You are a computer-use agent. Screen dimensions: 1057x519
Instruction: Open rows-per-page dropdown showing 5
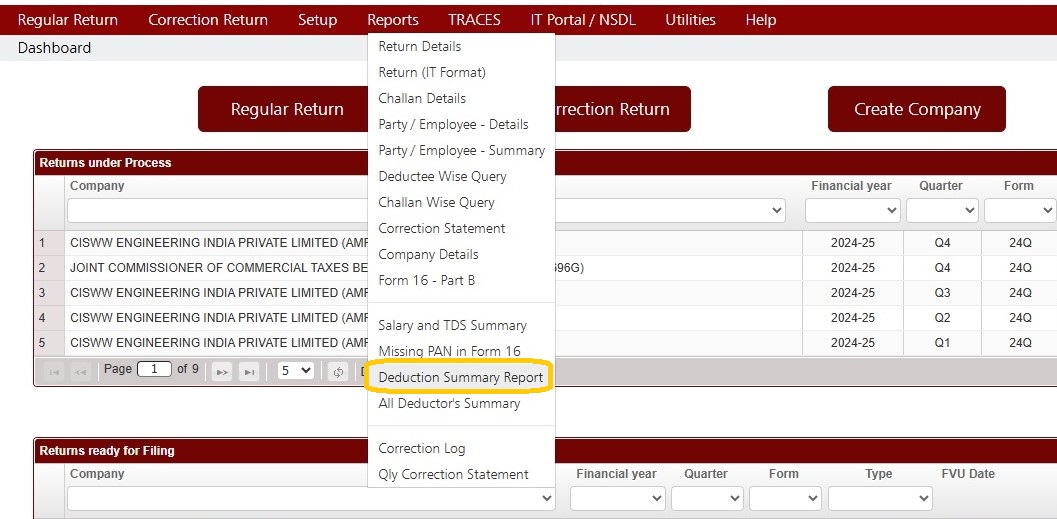tap(296, 371)
